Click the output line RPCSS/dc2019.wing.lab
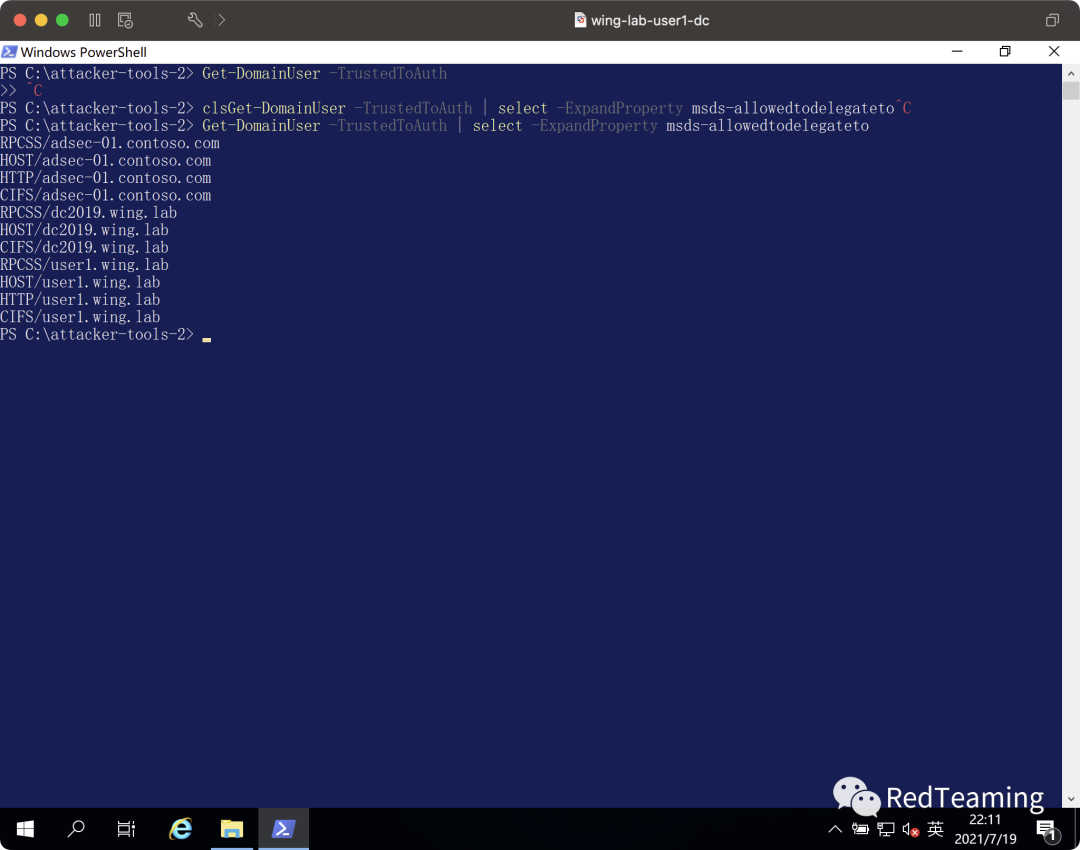This screenshot has height=850, width=1080. coord(89,213)
